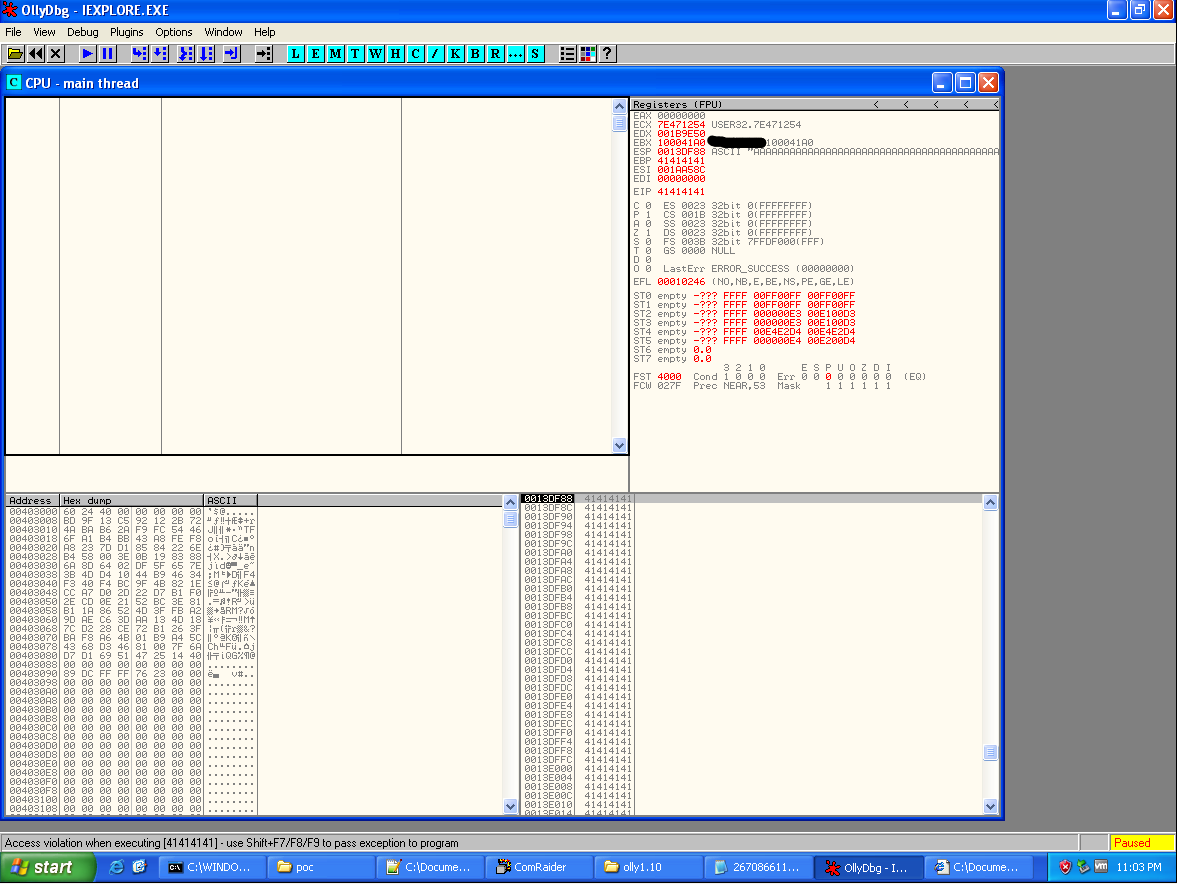Click the Go to address icon
Screen dimensions: 1177x884
[263, 53]
